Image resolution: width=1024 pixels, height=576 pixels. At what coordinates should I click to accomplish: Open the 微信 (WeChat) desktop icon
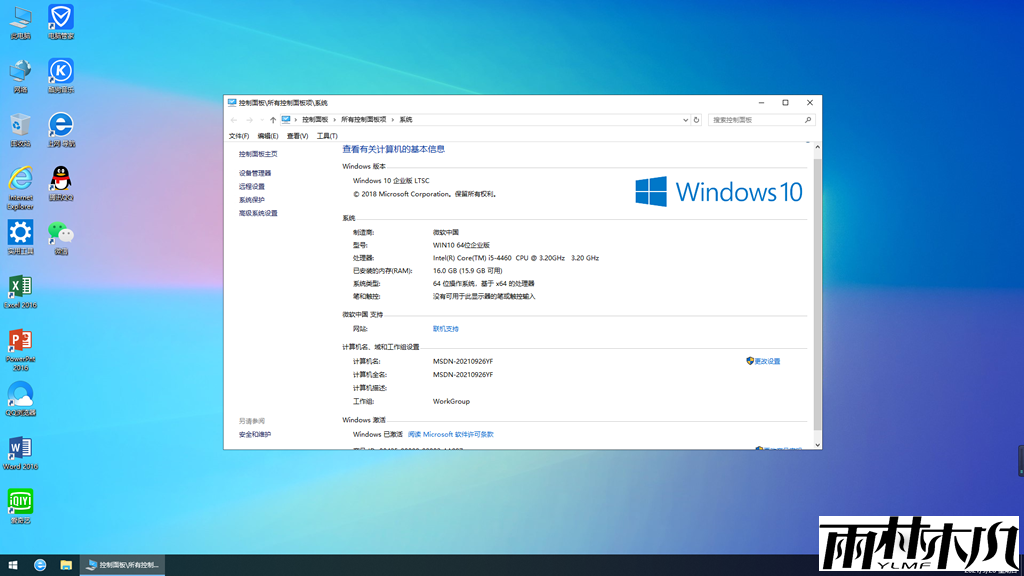[x=61, y=237]
